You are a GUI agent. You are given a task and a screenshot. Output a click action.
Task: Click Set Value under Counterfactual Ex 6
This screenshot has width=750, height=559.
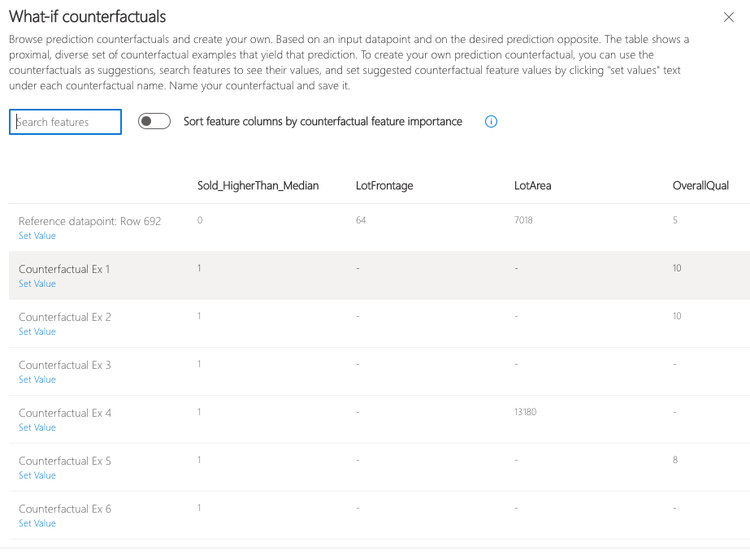tap(37, 524)
